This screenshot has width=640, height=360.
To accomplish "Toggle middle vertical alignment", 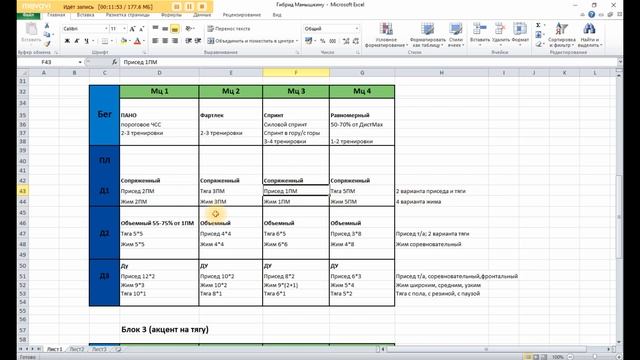I will 165,29.
